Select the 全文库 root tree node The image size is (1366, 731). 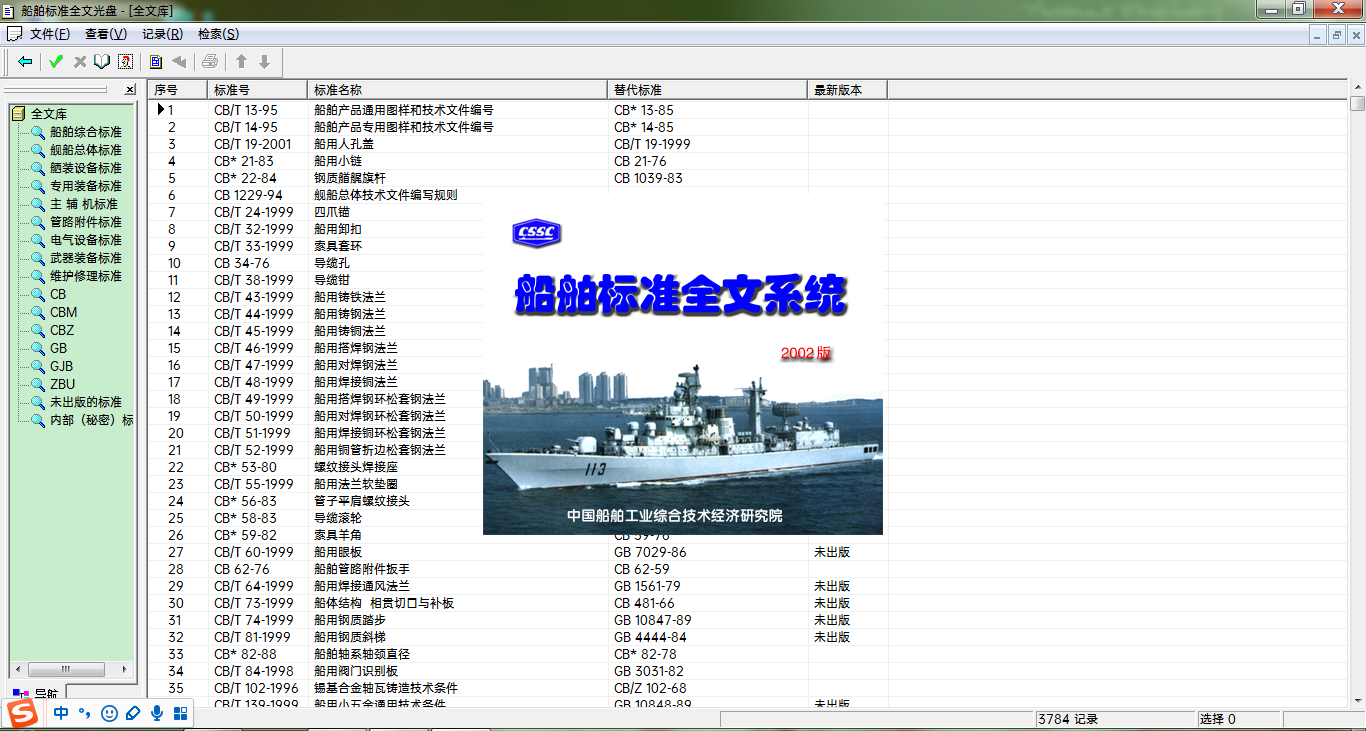click(49, 114)
